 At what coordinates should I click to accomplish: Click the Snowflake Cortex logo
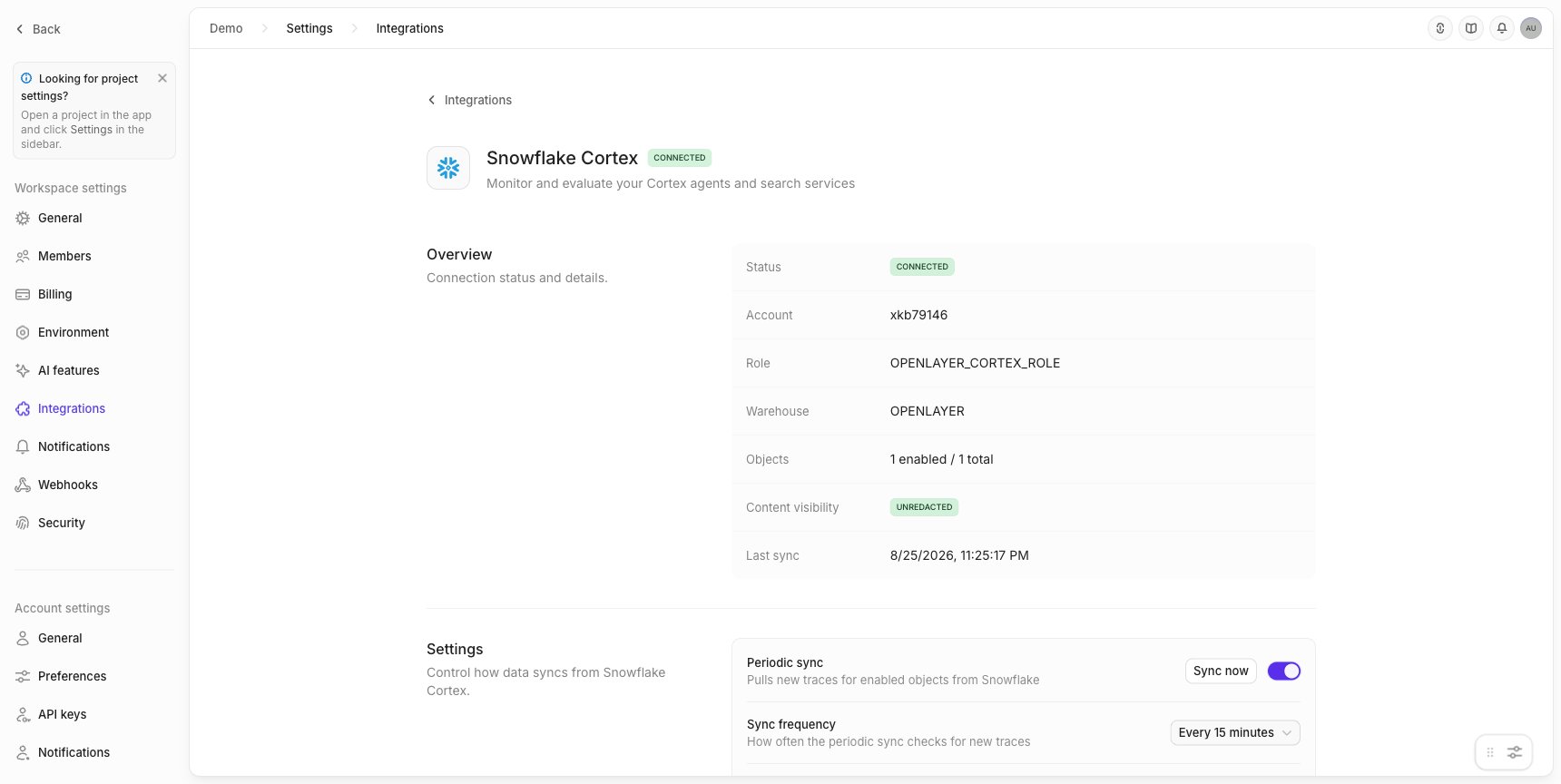448,168
